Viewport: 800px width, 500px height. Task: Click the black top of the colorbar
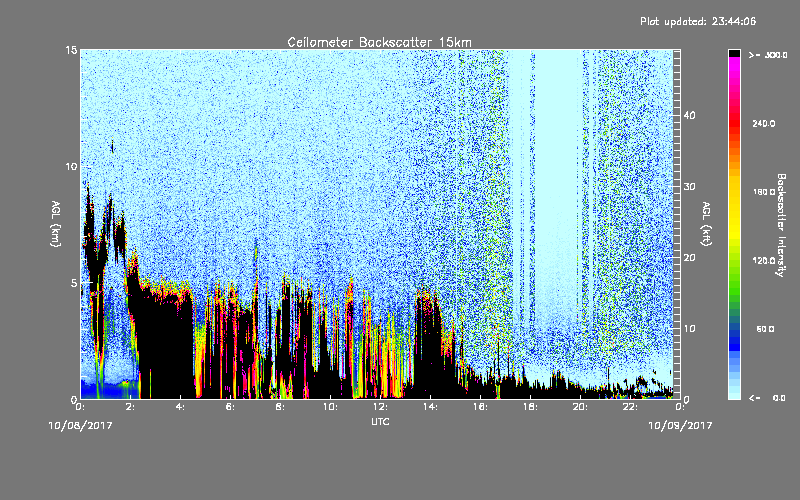point(734,53)
